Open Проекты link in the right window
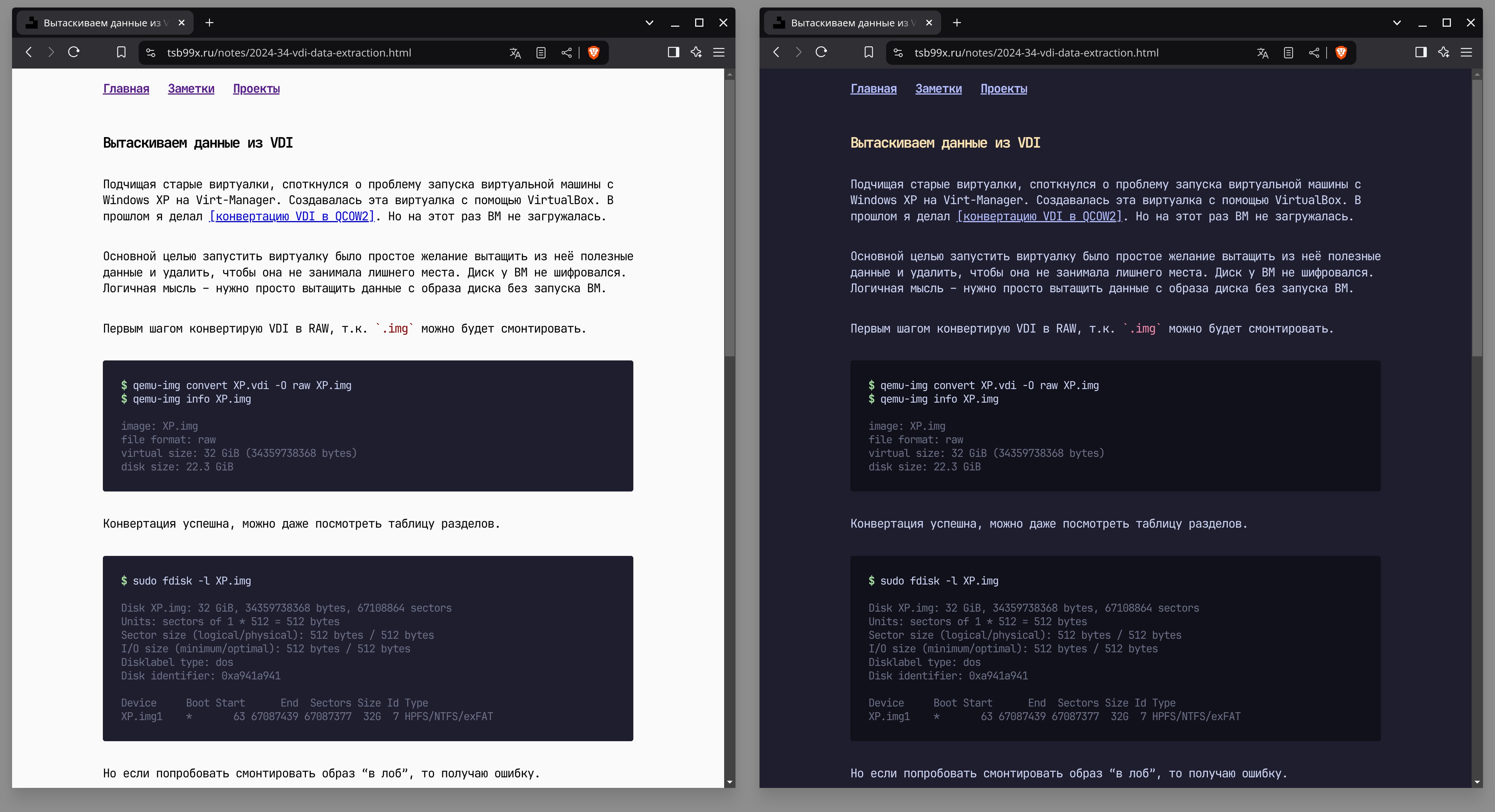This screenshot has height=812, width=1495. coord(1004,89)
